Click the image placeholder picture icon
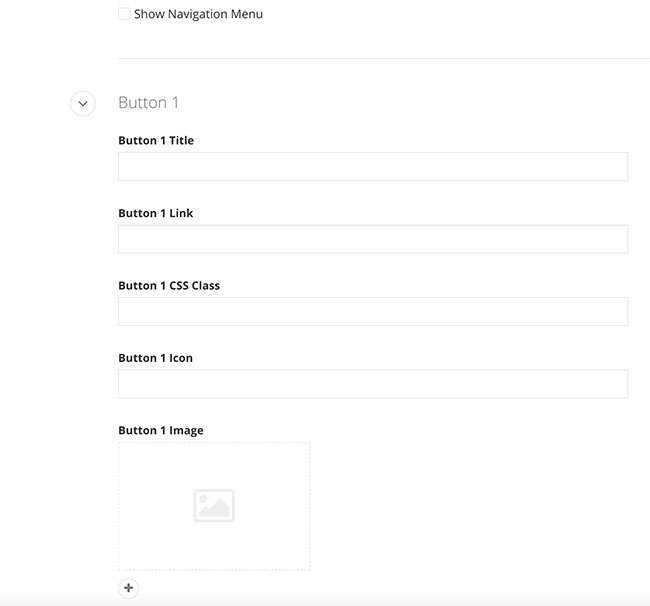This screenshot has height=606, width=650. tap(214, 506)
